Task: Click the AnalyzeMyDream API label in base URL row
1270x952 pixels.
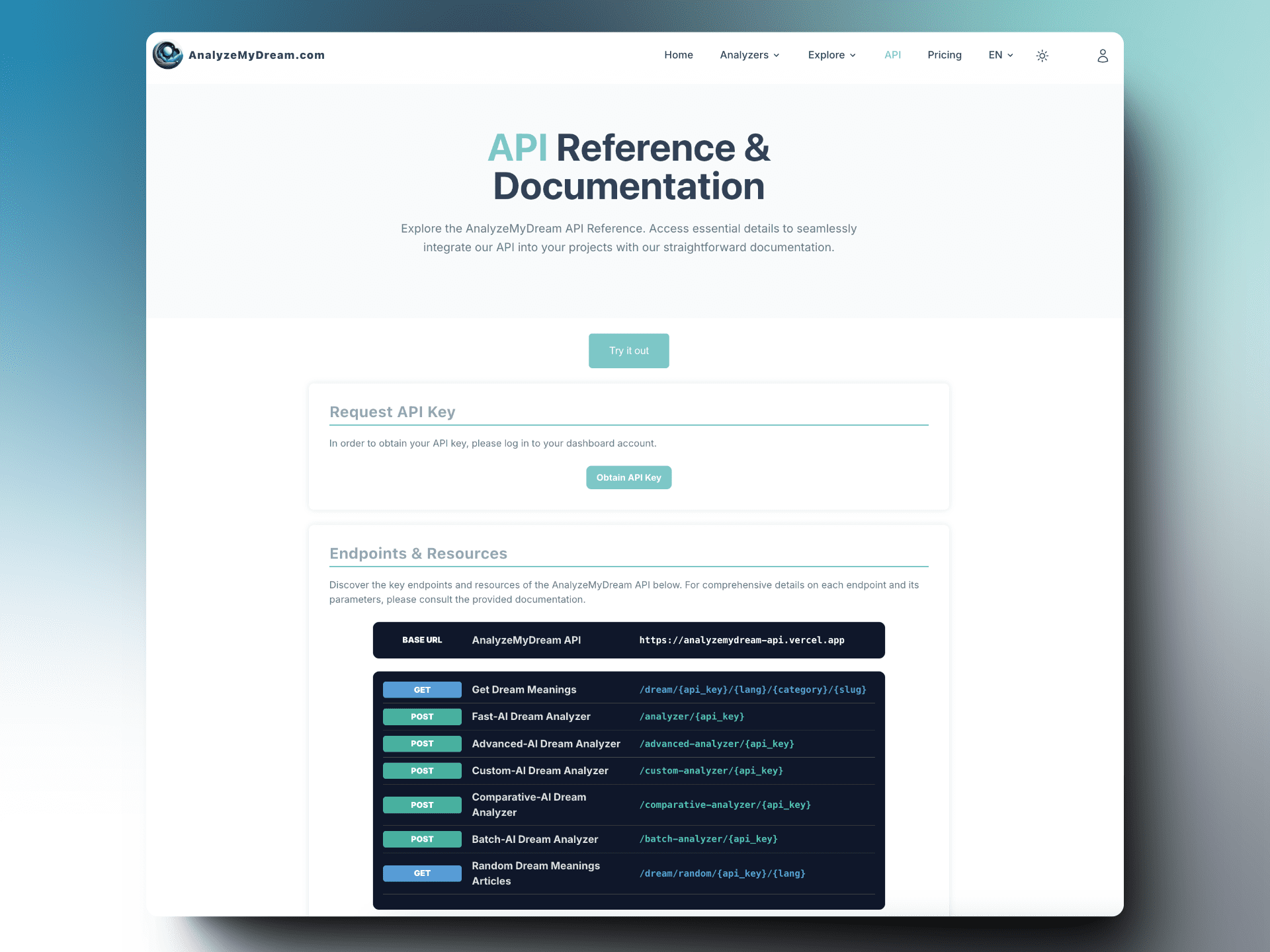Action: pyautogui.click(x=527, y=640)
